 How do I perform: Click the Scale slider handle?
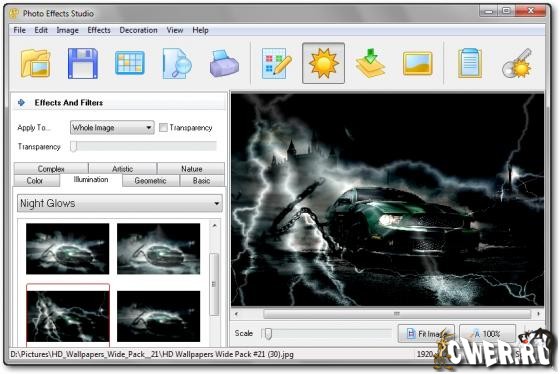(x=268, y=334)
